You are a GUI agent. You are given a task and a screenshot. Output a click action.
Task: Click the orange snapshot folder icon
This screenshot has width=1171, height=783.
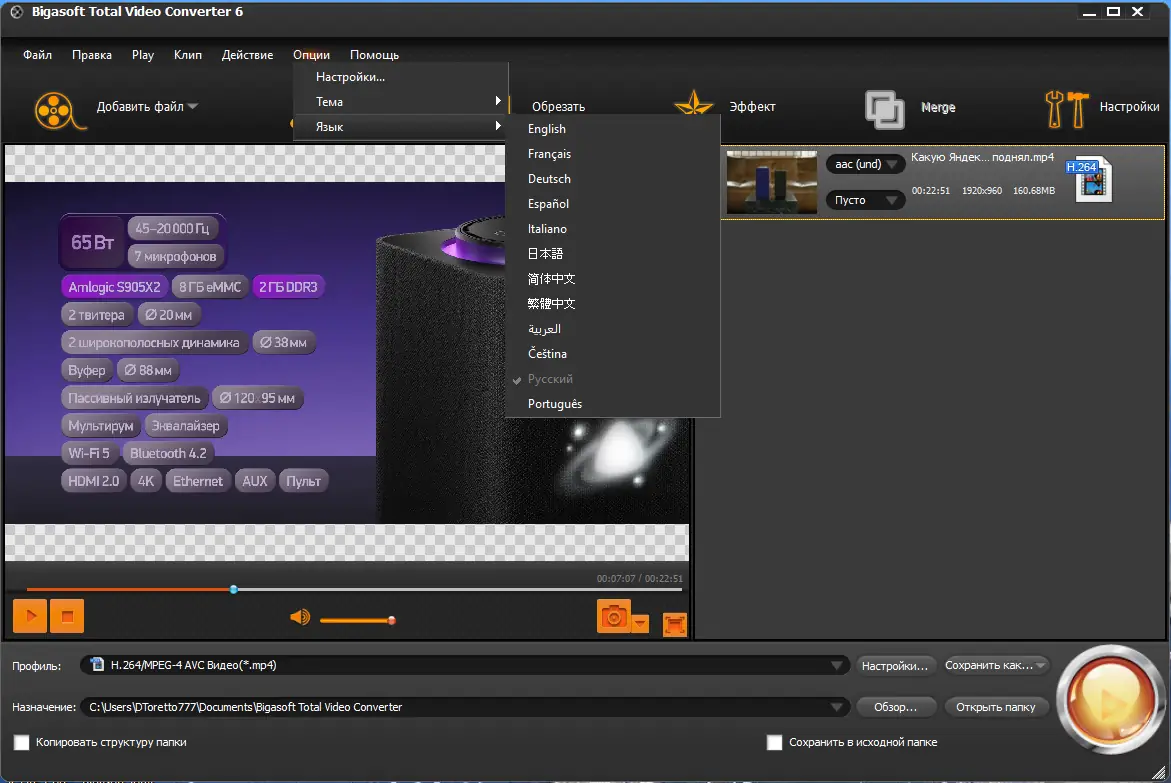674,622
